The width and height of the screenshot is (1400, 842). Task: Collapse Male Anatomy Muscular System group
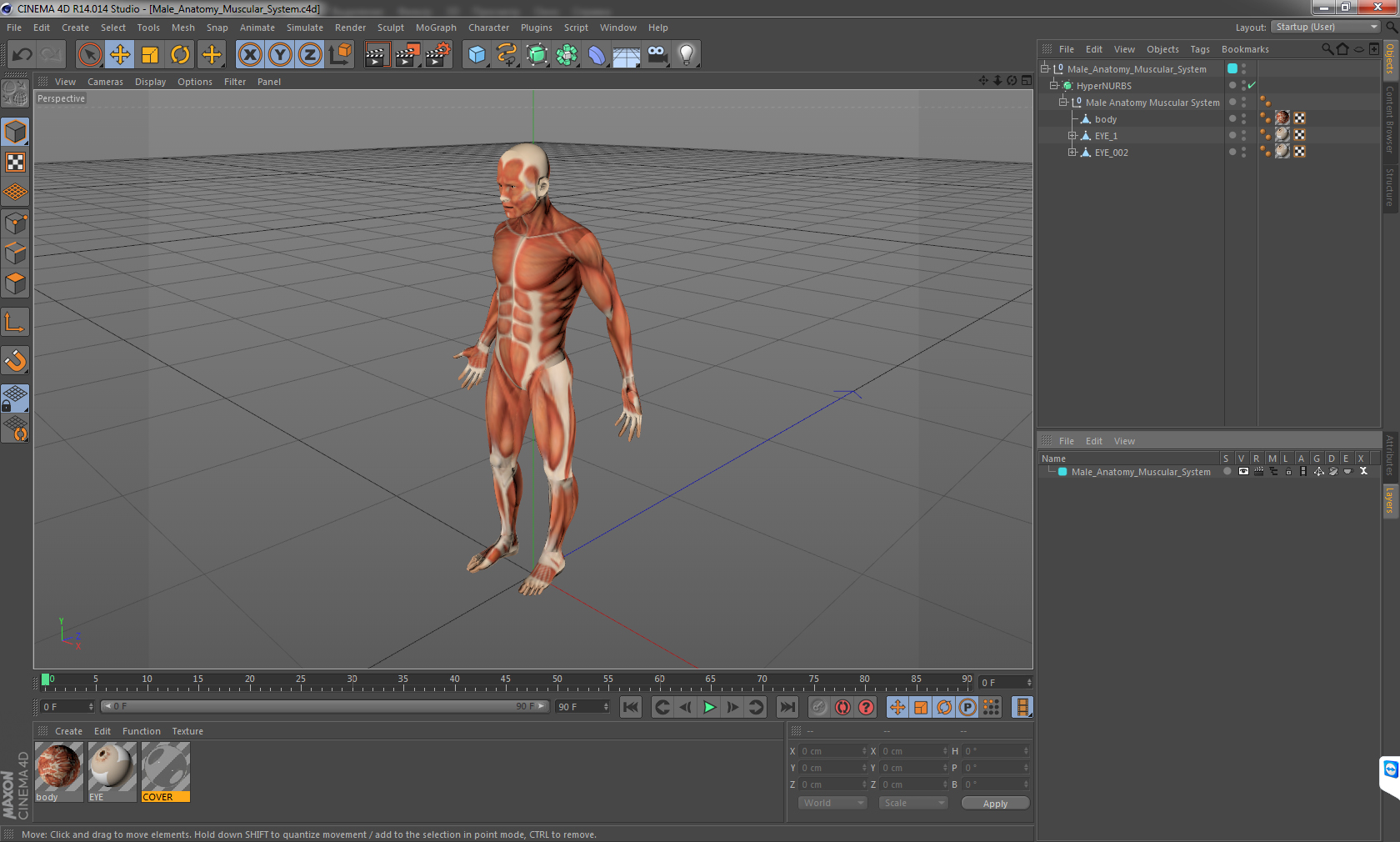pos(1063,102)
